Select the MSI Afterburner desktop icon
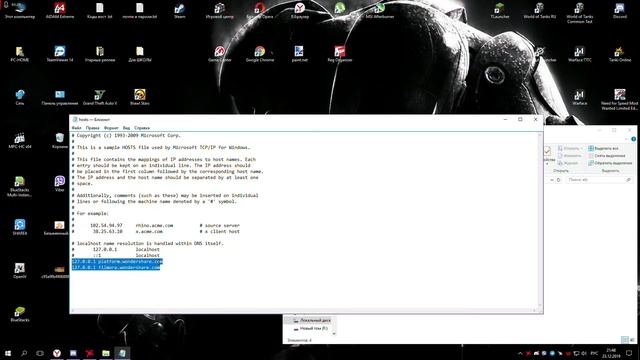Screen dimensions: 640x360 380,11
